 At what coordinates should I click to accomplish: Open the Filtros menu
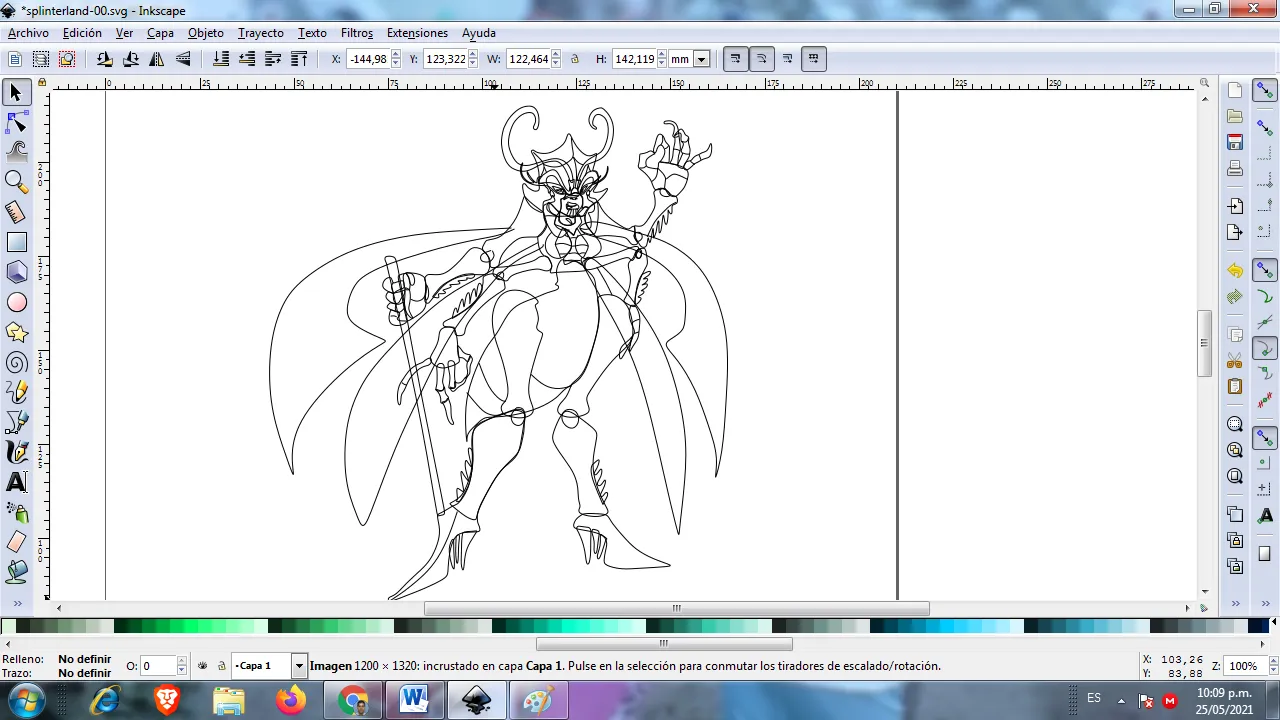tap(357, 33)
